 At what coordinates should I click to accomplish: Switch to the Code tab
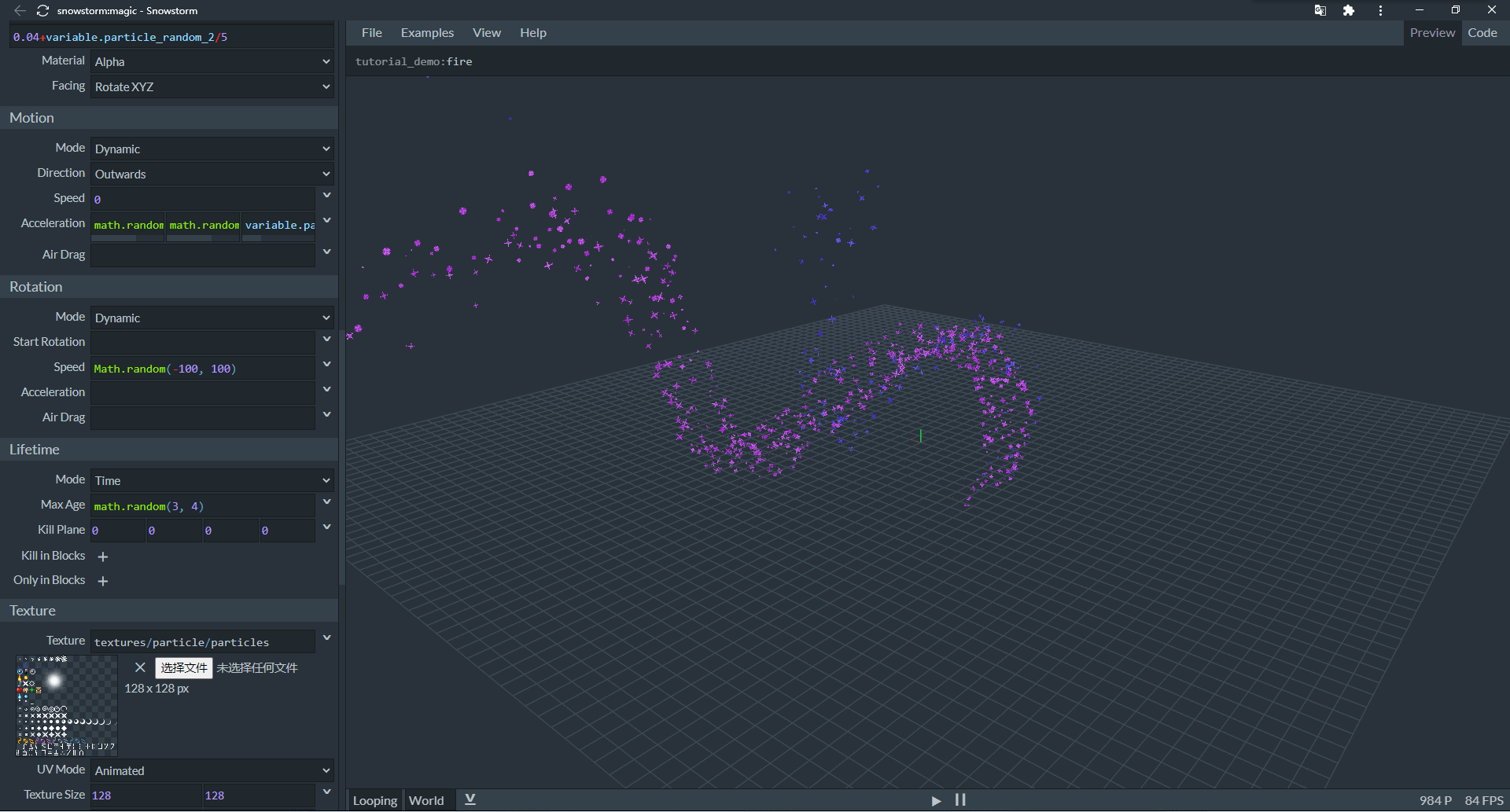pyautogui.click(x=1482, y=33)
